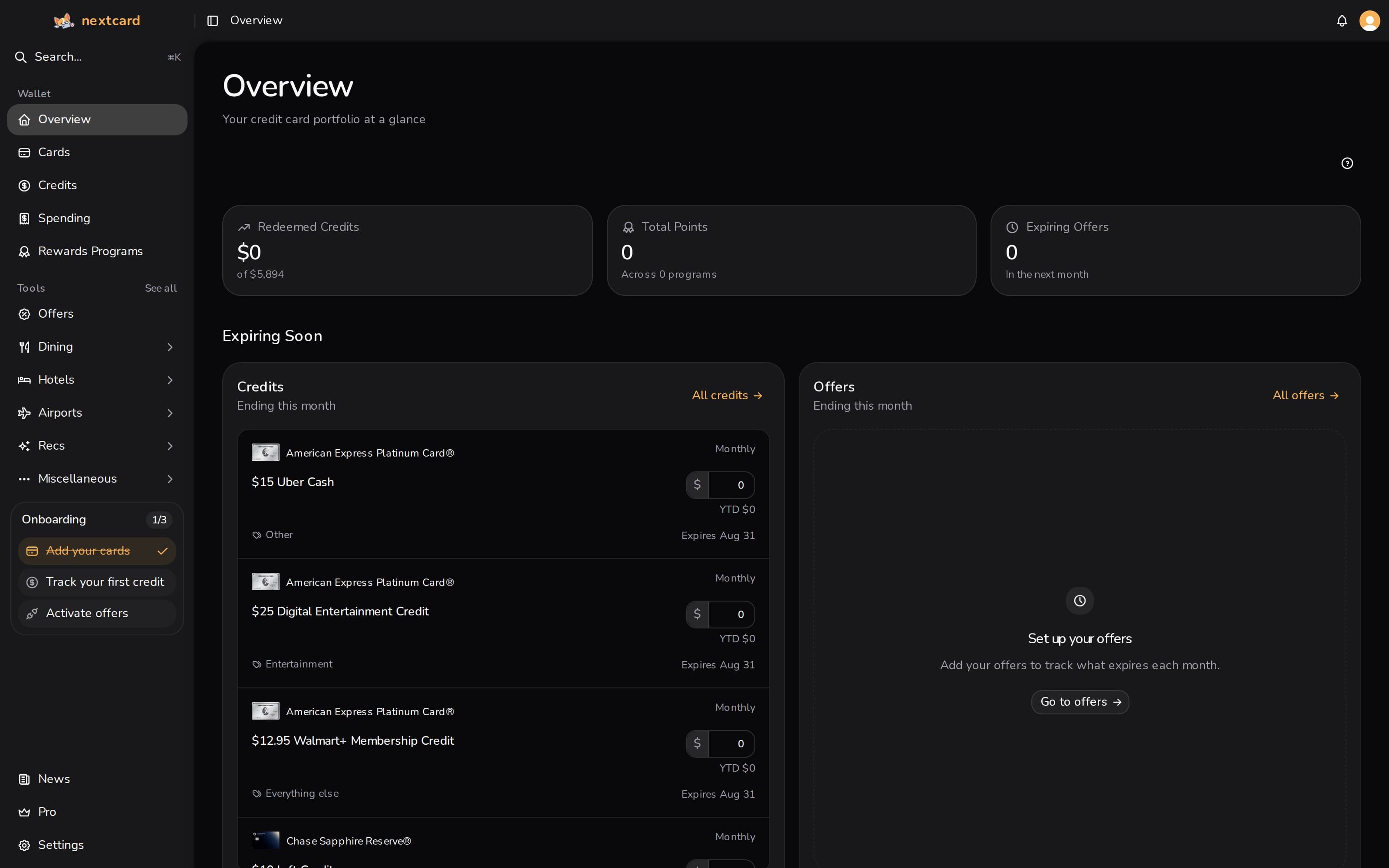Click the Search field in the sidebar
The width and height of the screenshot is (1389, 868).
(97, 57)
